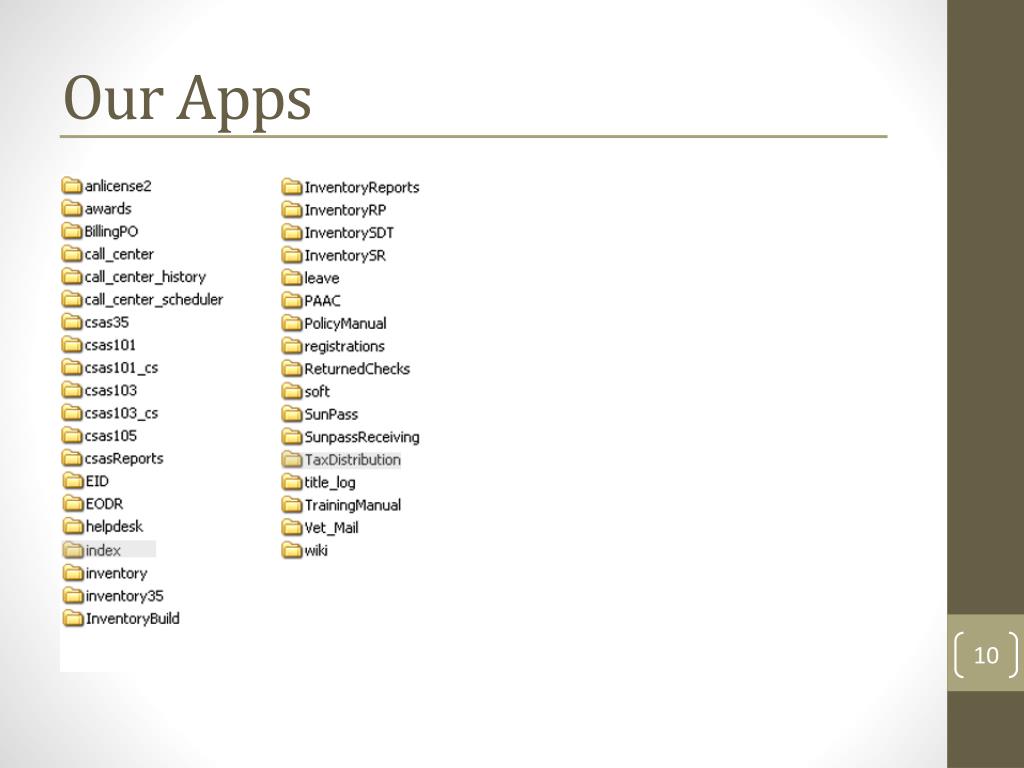Select the BillingPO folder icon
The height and width of the screenshot is (768, 1024).
pyautogui.click(x=72, y=231)
